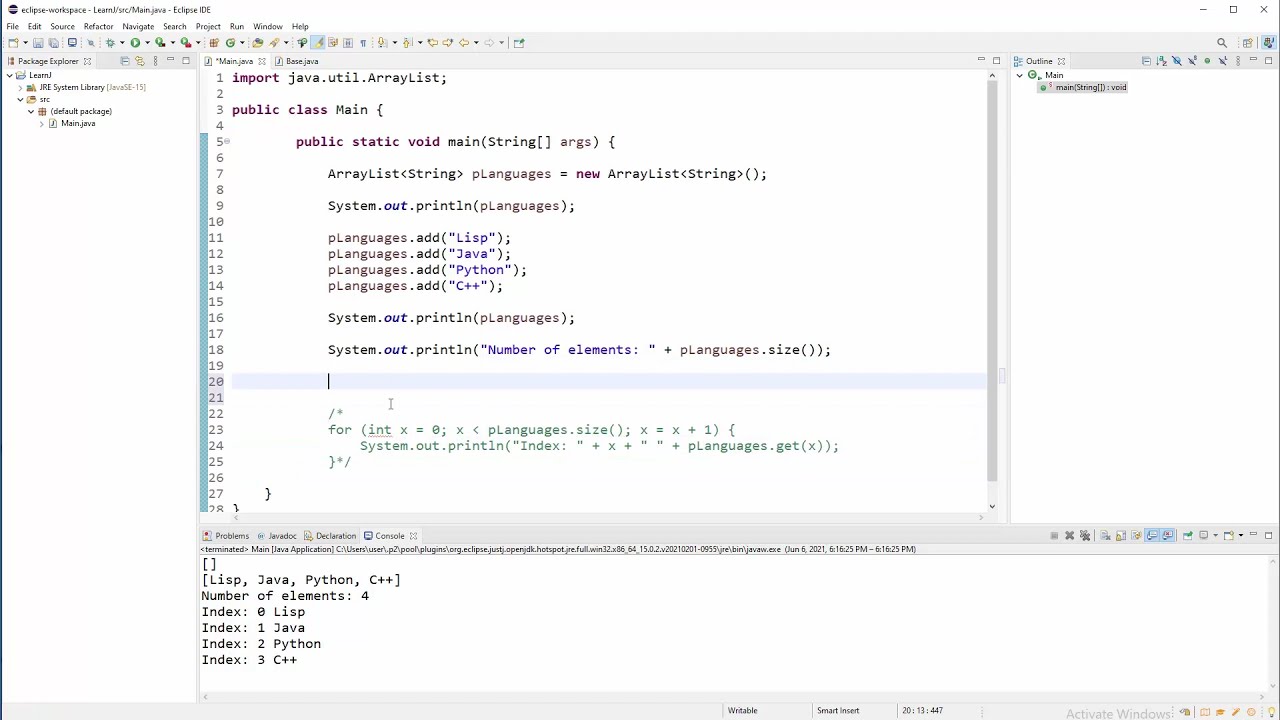The image size is (1280, 720).
Task: Open the Navigate menu
Action: (138, 26)
